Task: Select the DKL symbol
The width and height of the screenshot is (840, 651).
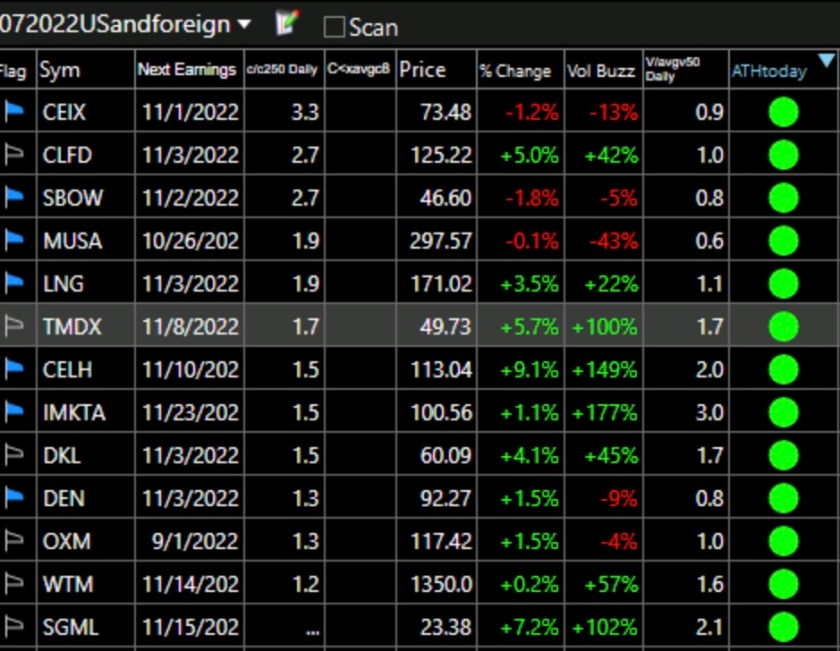Action: 62,455
